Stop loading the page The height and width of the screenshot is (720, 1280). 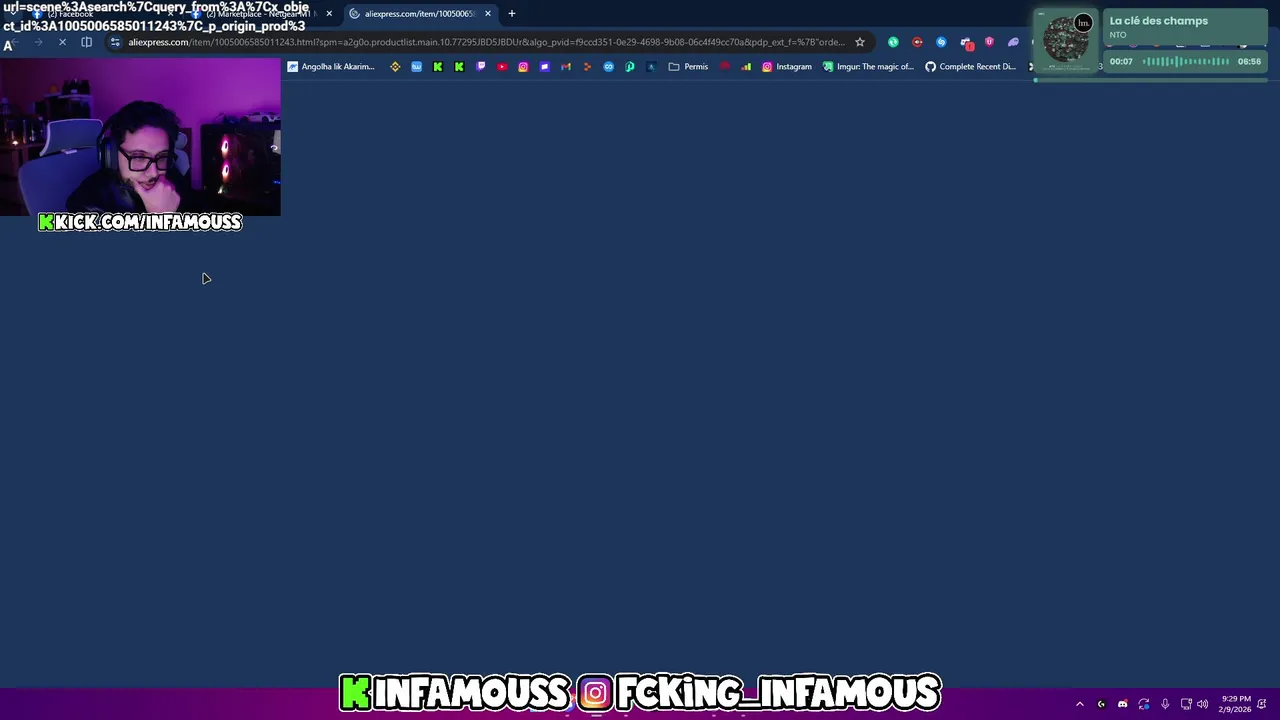pyautogui.click(x=62, y=42)
